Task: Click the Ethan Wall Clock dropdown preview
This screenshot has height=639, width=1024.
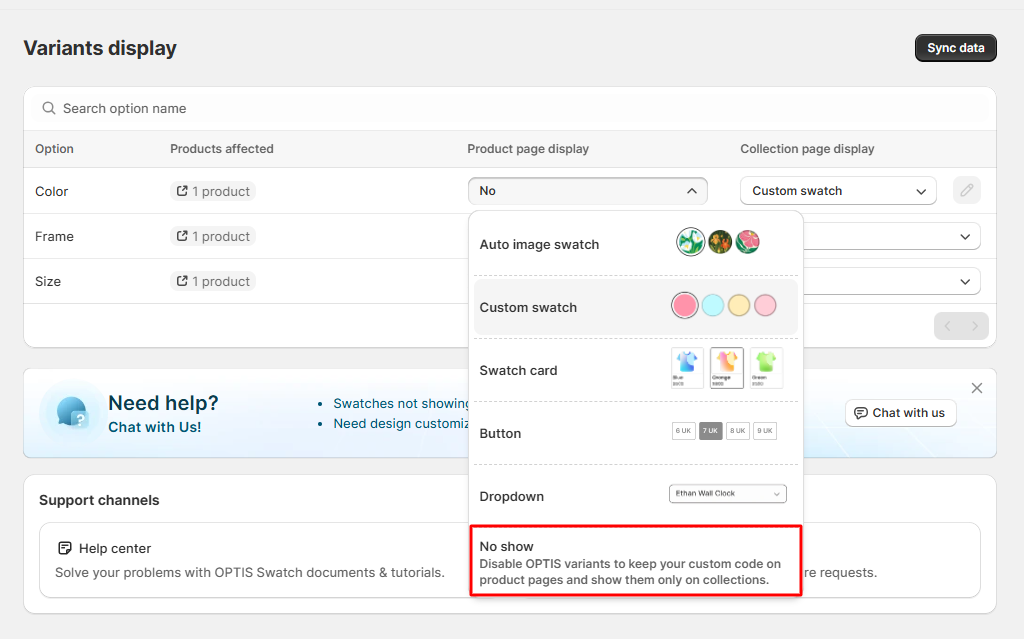Action: [x=728, y=493]
